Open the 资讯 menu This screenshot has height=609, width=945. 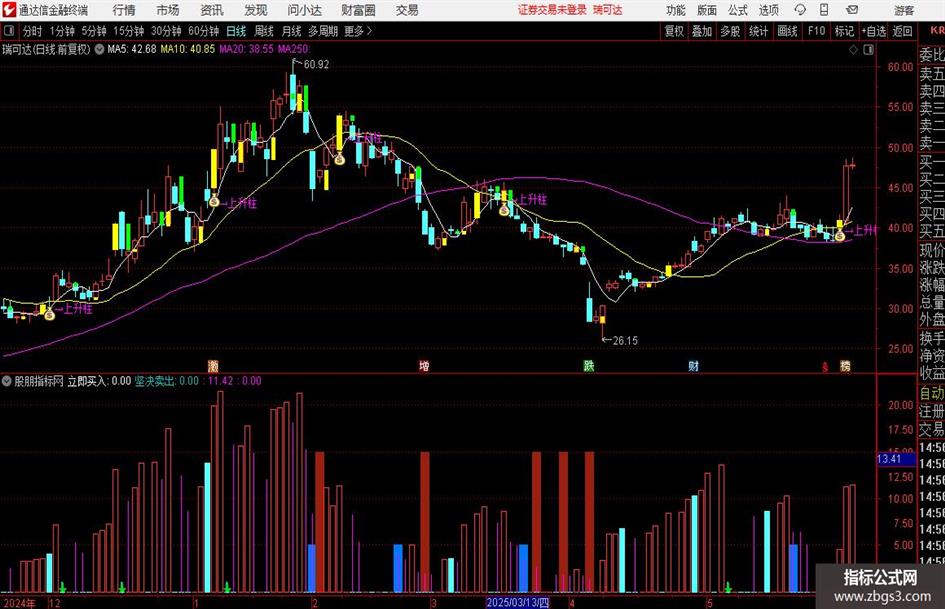(x=212, y=10)
